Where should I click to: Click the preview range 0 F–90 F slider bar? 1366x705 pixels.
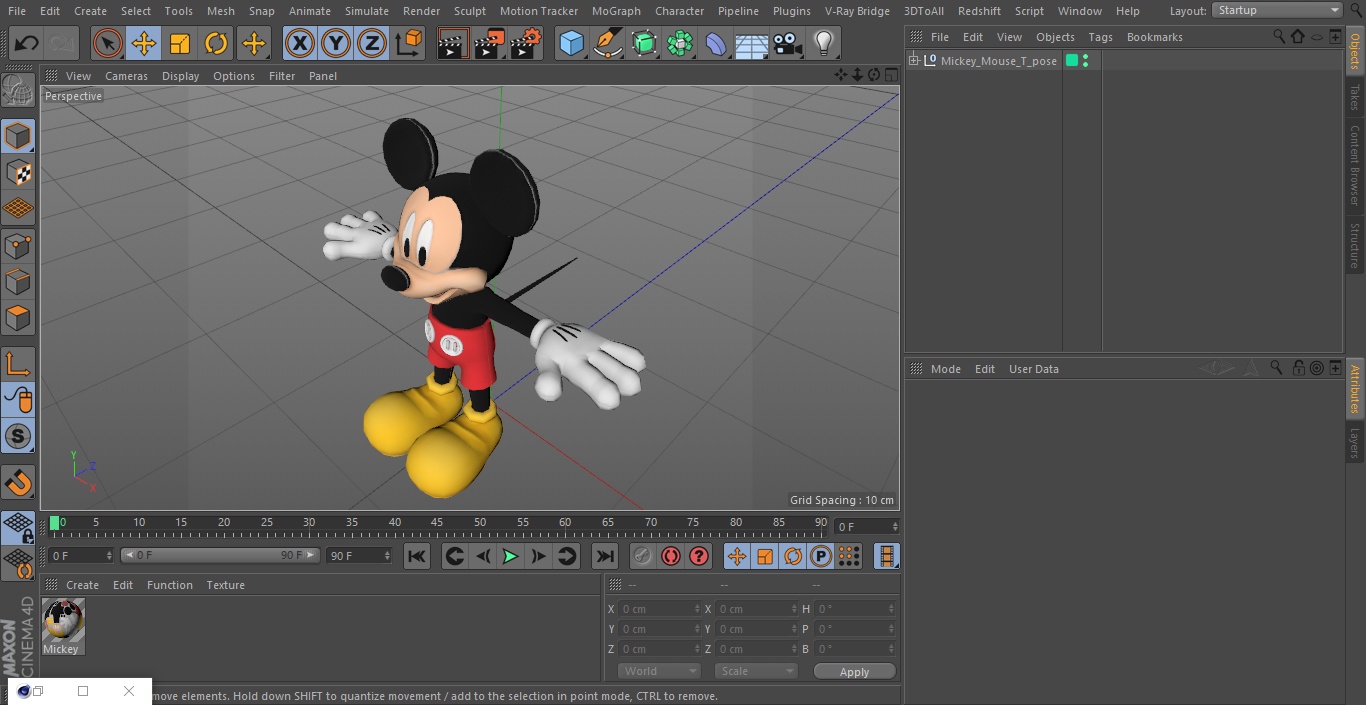tap(220, 555)
